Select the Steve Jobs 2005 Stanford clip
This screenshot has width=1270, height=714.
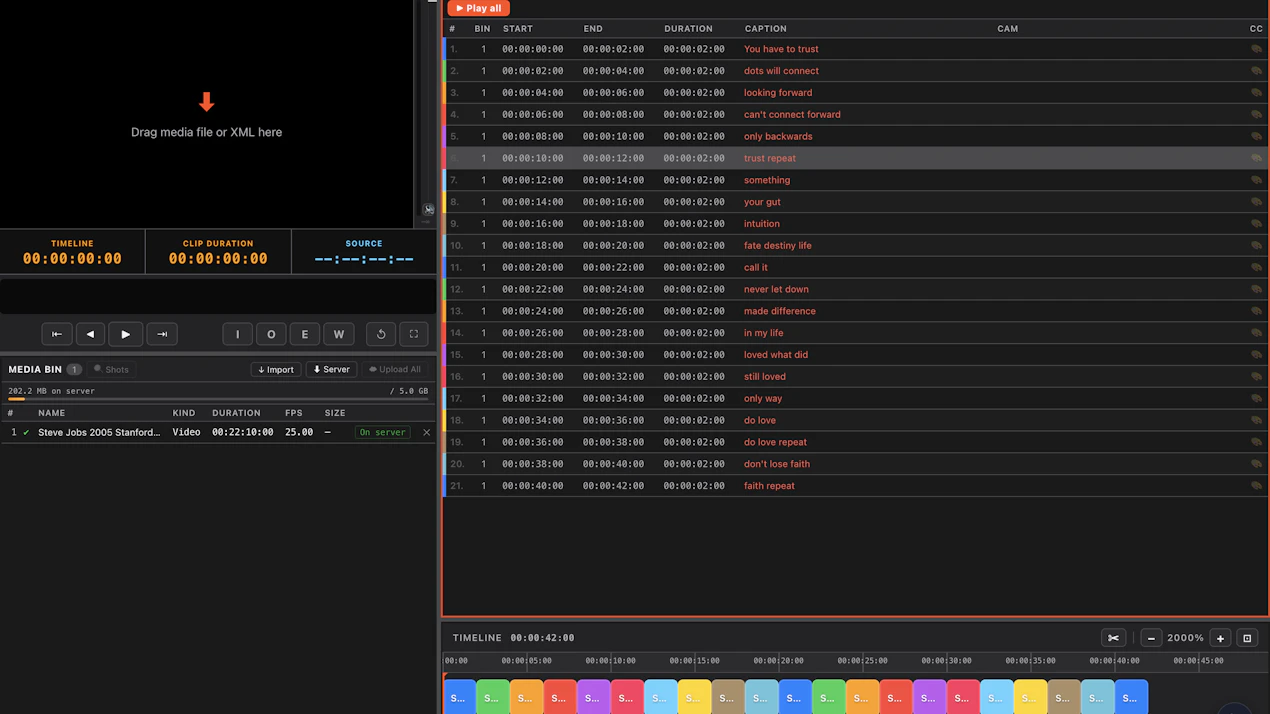(x=99, y=433)
